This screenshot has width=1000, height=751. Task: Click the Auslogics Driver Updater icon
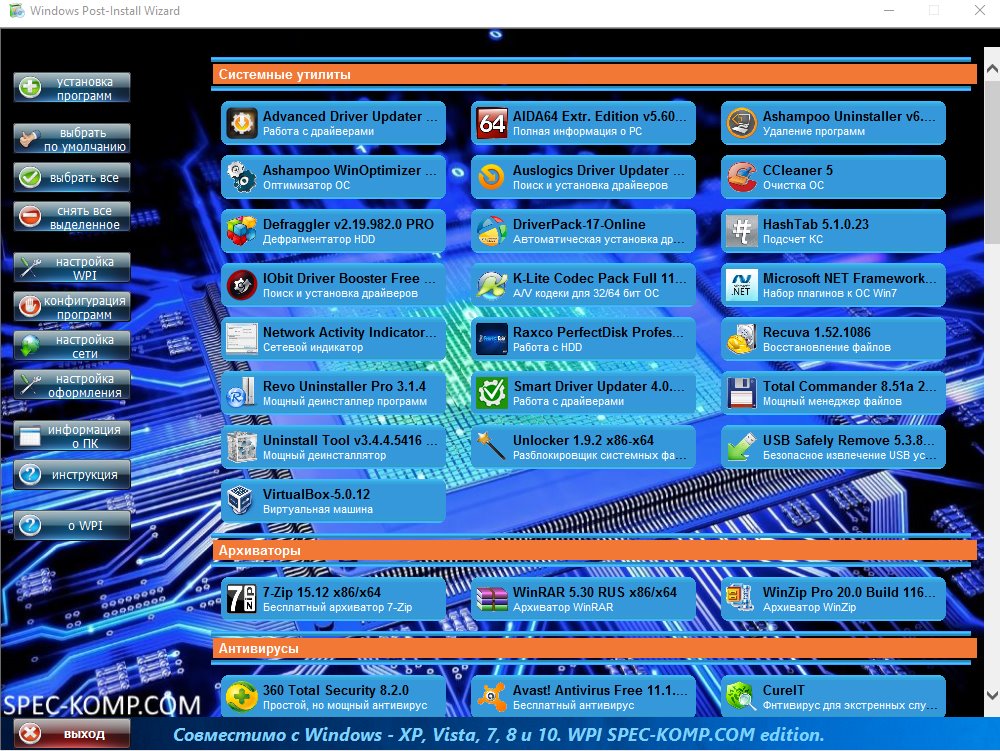coord(492,177)
